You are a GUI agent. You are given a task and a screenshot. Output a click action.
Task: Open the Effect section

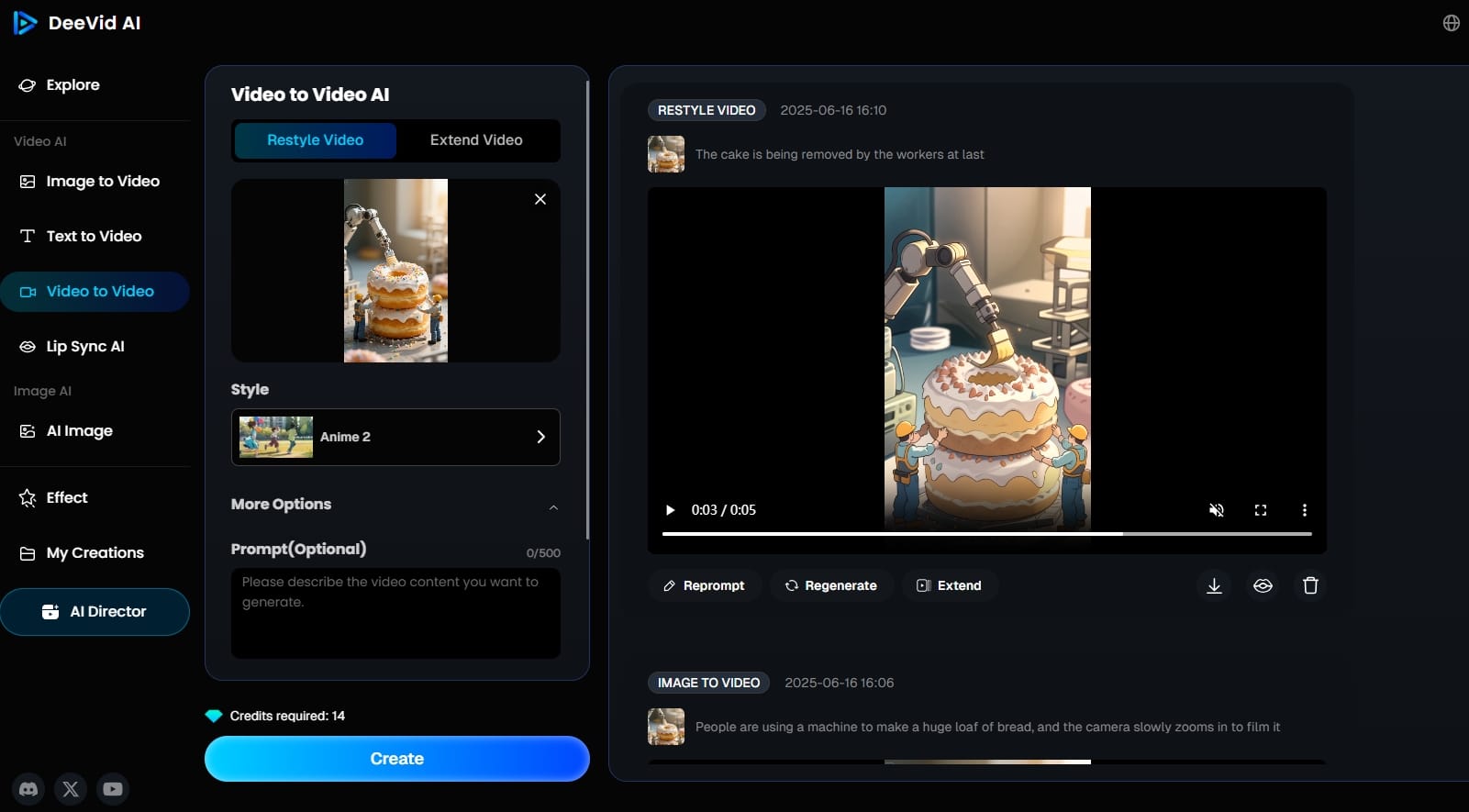(x=53, y=497)
